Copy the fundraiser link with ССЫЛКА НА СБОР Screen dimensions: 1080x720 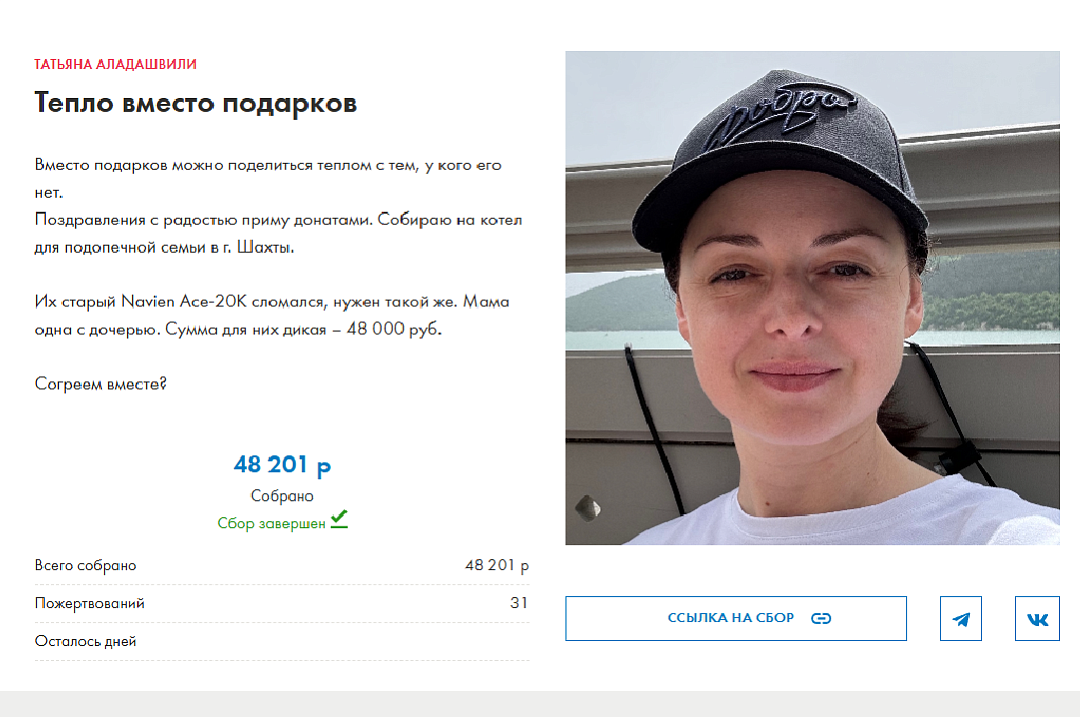[x=736, y=619]
